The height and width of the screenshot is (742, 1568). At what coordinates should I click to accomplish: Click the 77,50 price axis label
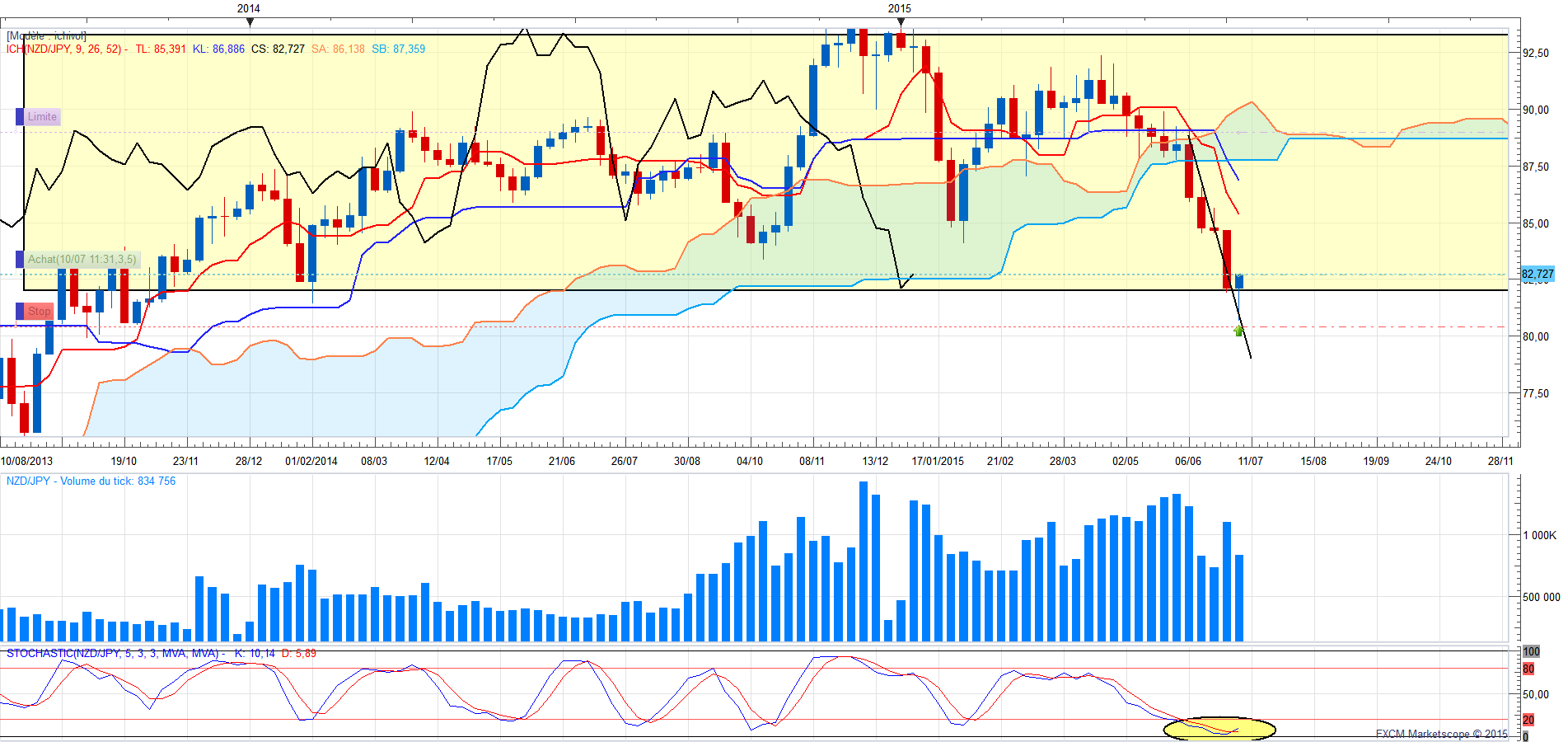[1536, 393]
